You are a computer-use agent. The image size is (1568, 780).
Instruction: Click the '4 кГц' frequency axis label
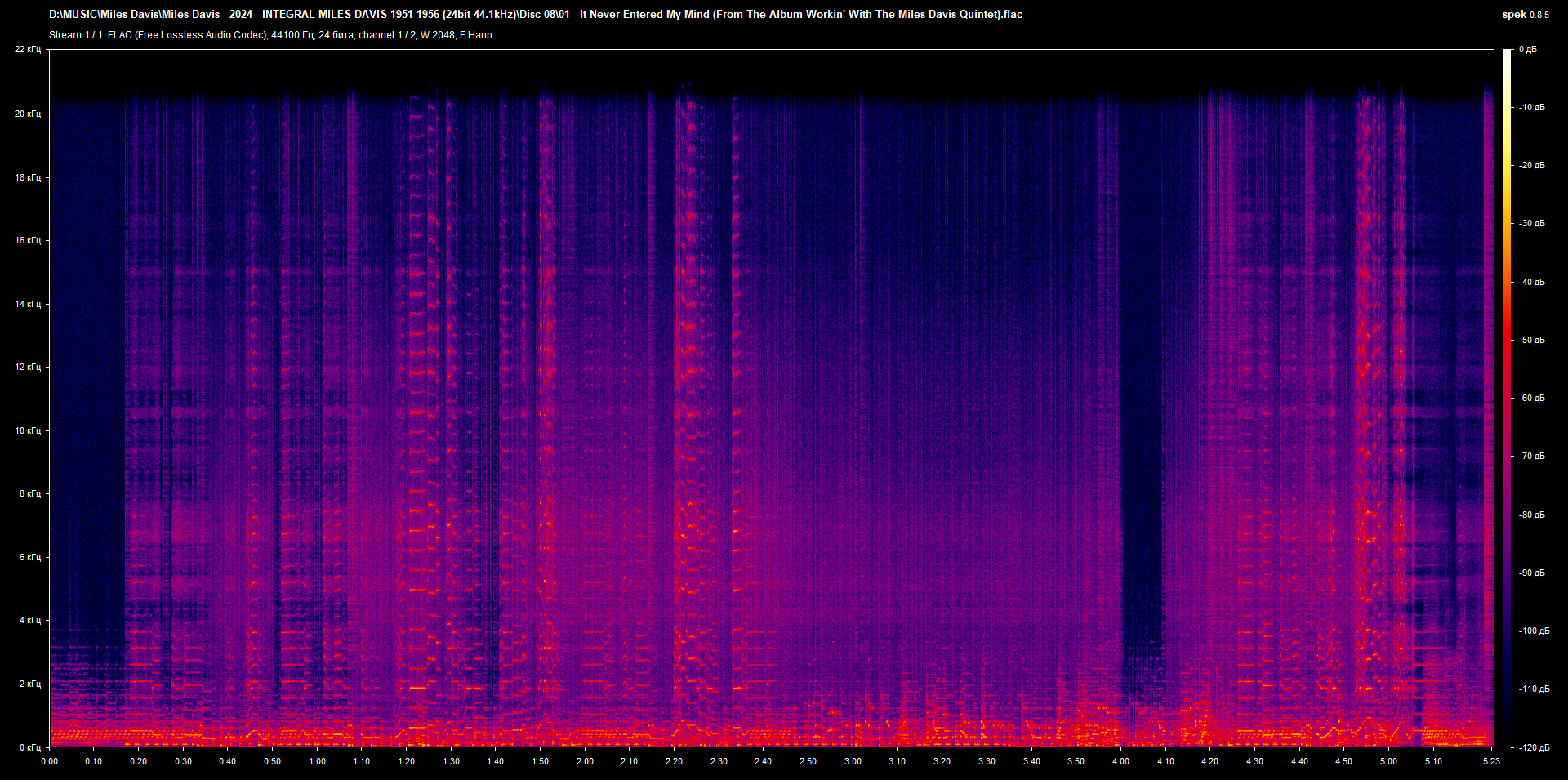(30, 620)
